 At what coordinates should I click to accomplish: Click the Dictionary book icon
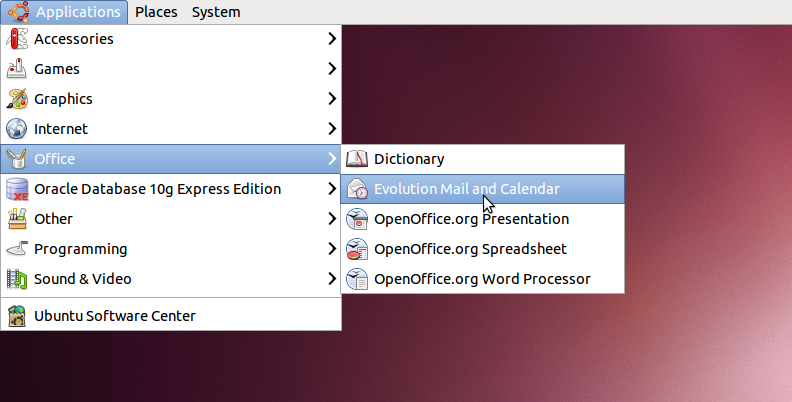357,159
